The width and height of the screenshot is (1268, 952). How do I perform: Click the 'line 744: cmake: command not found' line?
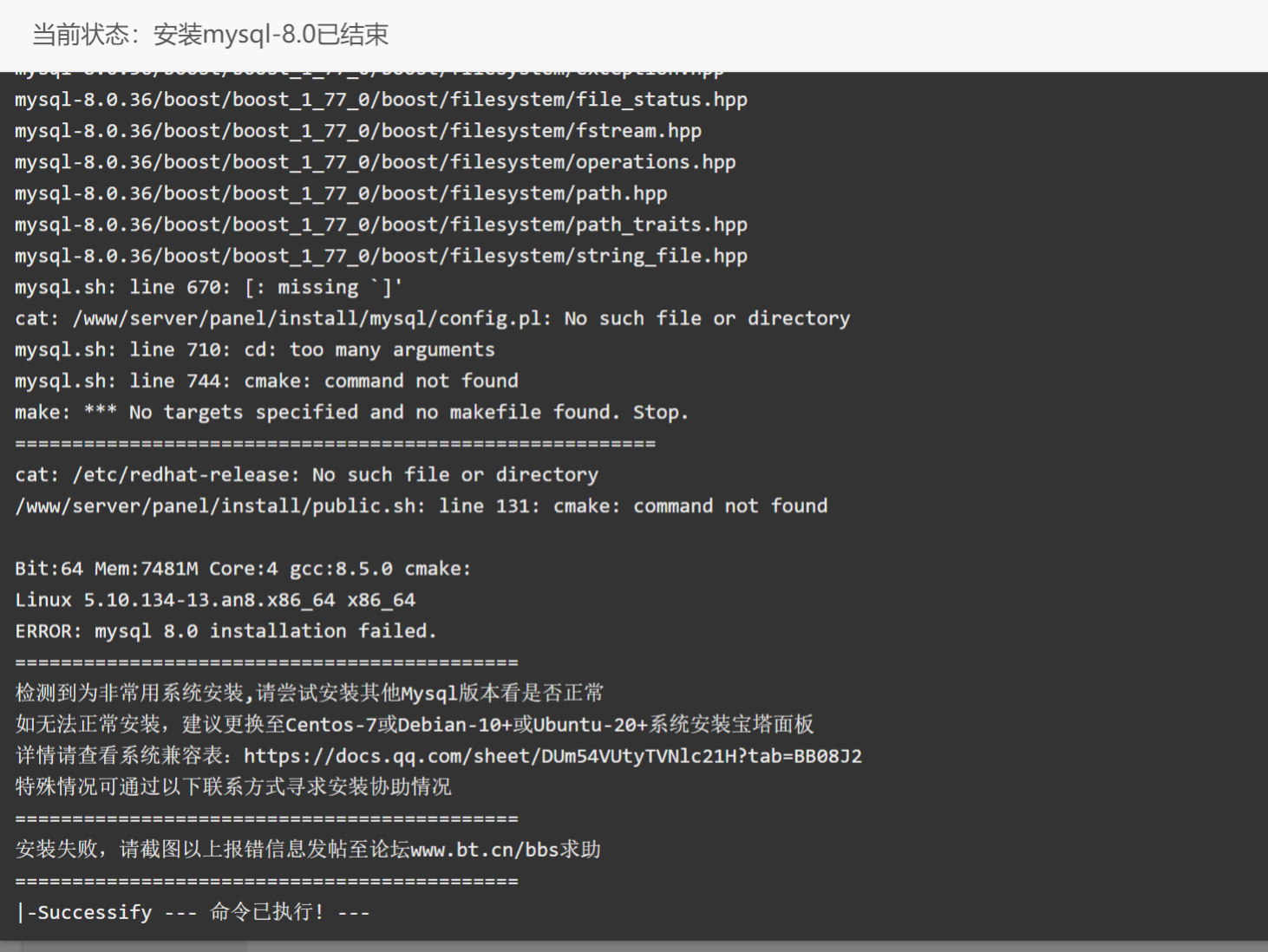click(x=266, y=381)
